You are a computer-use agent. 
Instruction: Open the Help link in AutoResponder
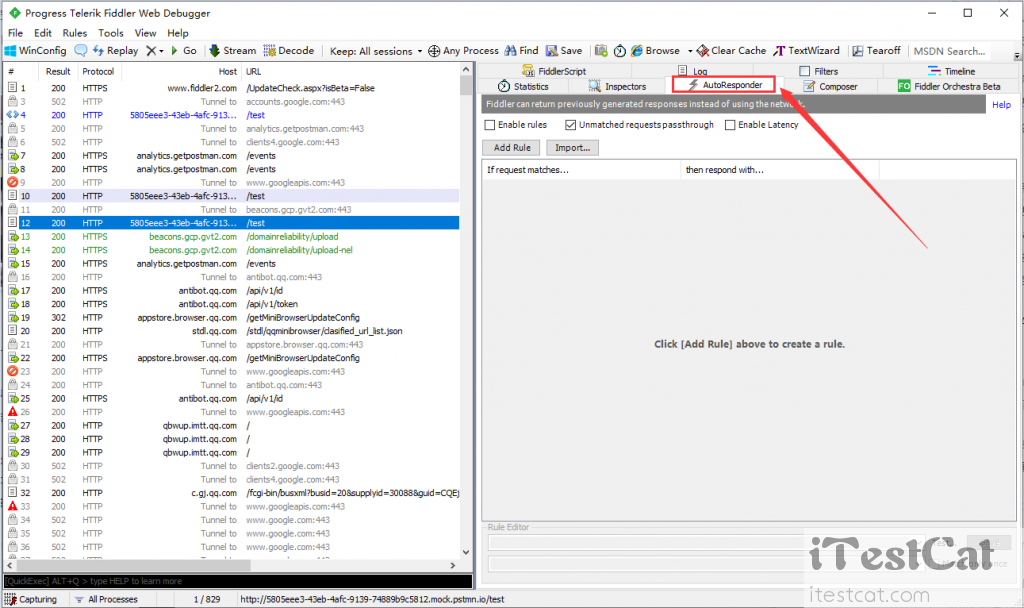point(1001,104)
